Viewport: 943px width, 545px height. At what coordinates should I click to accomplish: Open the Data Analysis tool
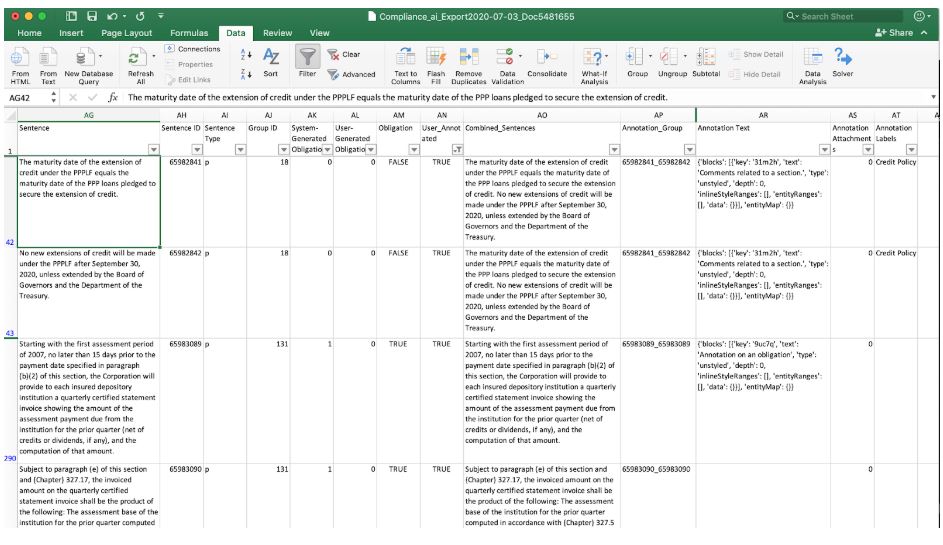[812, 66]
